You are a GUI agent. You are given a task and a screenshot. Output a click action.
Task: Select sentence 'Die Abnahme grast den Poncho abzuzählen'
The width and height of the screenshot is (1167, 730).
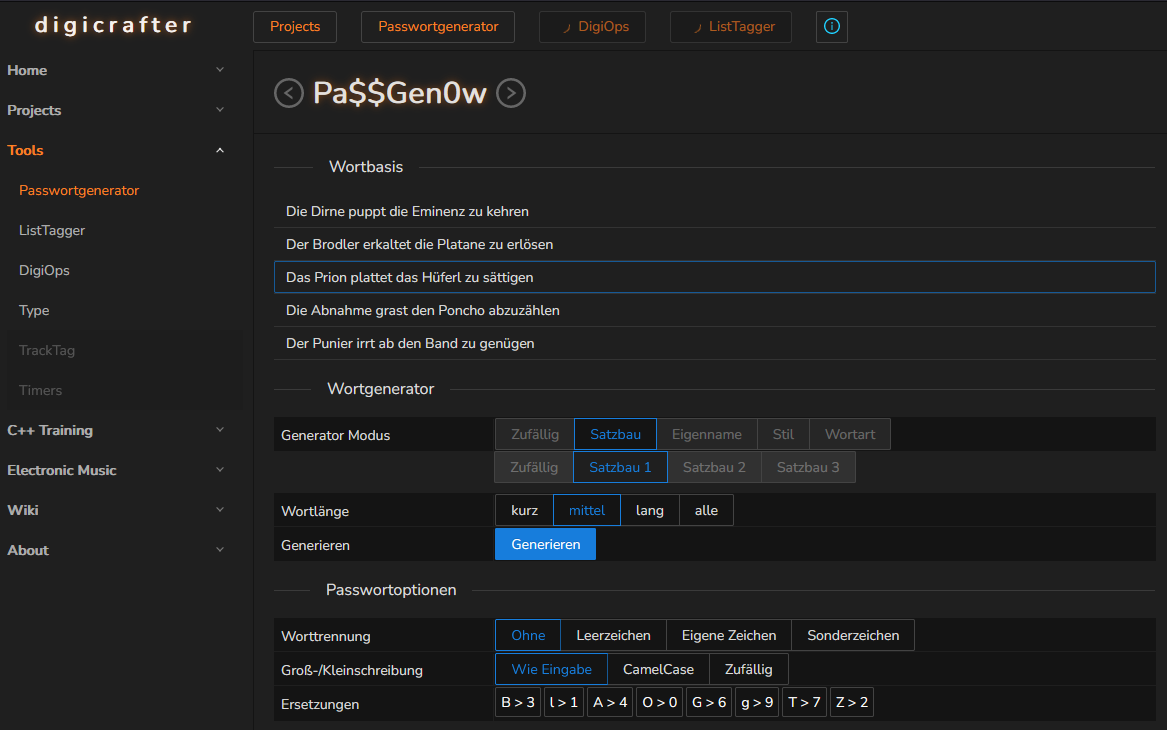(714, 310)
